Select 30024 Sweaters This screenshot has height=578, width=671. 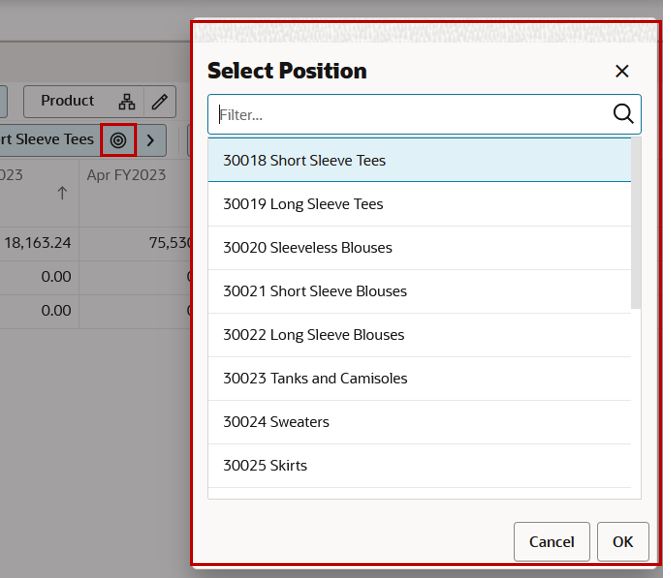pyautogui.click(x=419, y=422)
